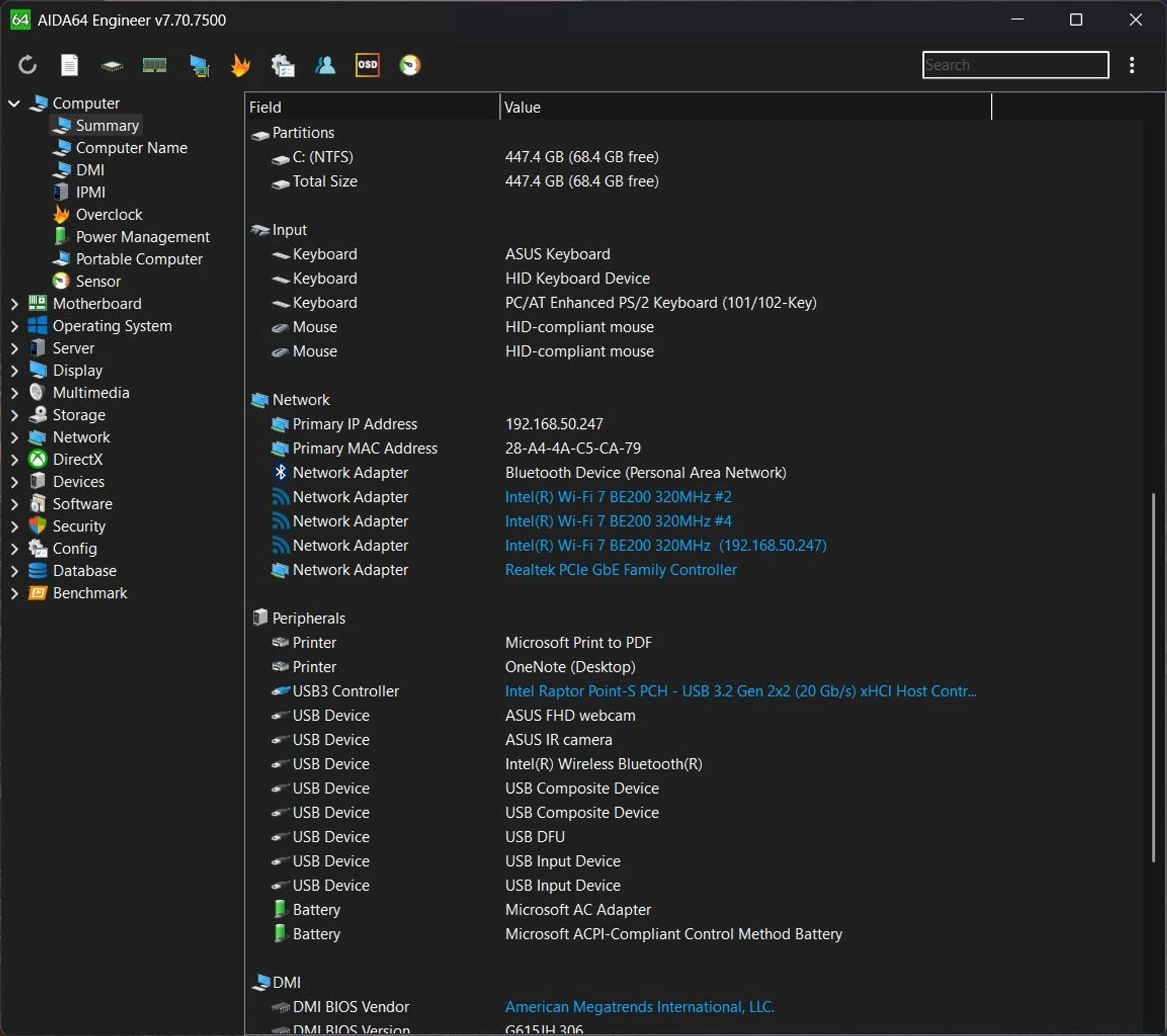Open Portable Computer page
This screenshot has height=1036, width=1167.
click(139, 259)
